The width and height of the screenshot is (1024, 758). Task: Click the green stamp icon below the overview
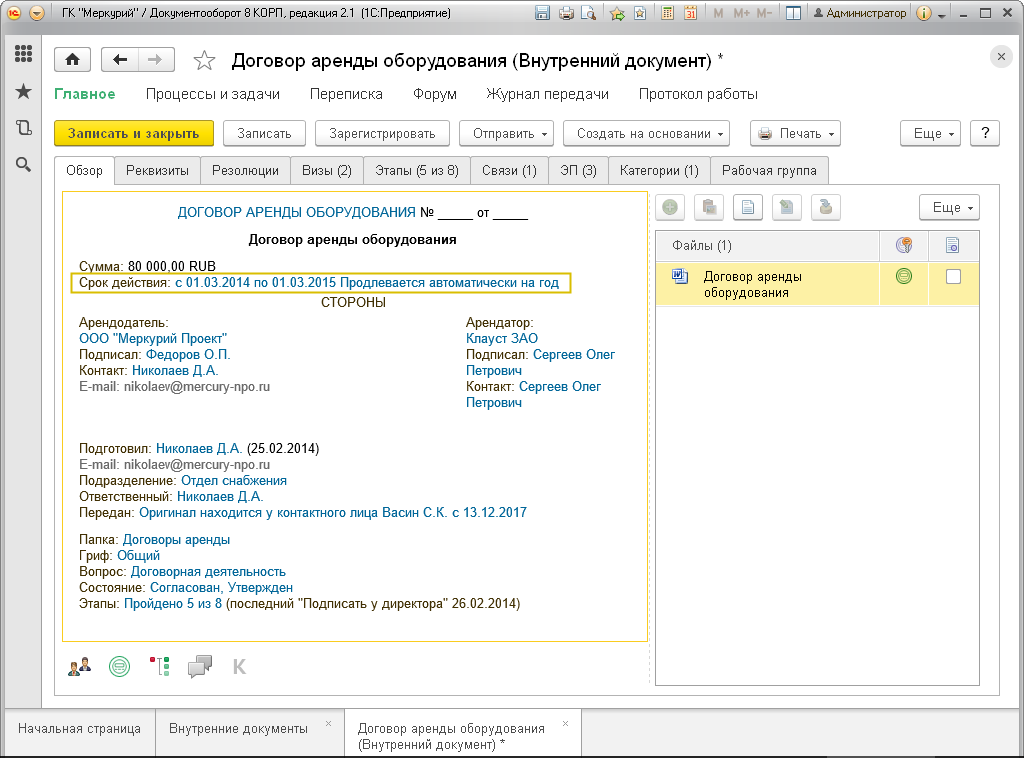[120, 667]
